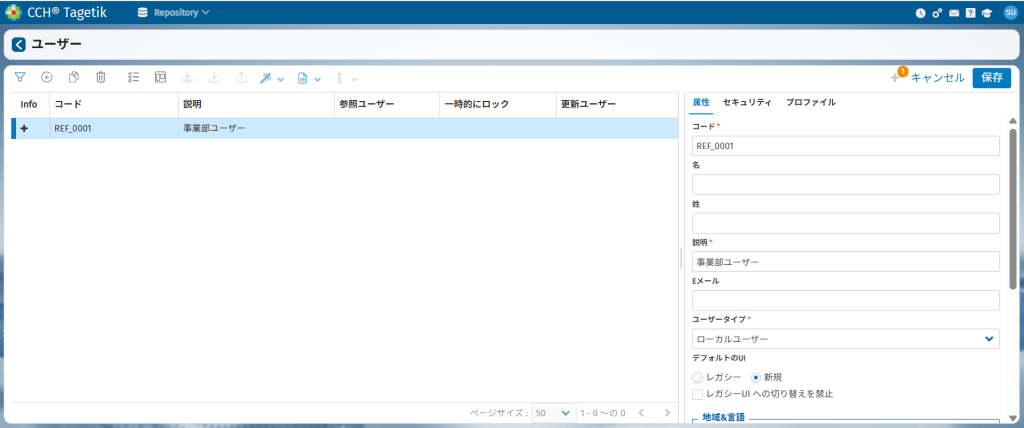
Task: Switch to the セキュリティ tab
Action: (747, 102)
